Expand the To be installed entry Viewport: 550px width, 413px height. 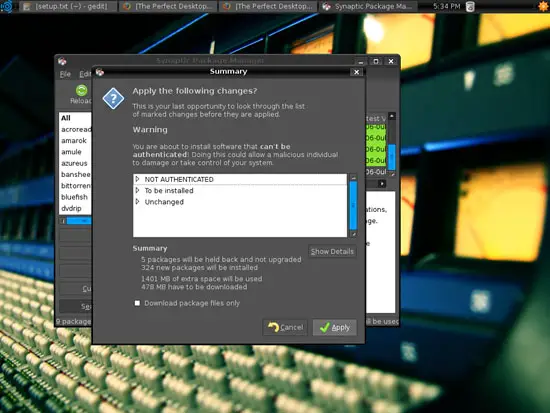point(138,191)
